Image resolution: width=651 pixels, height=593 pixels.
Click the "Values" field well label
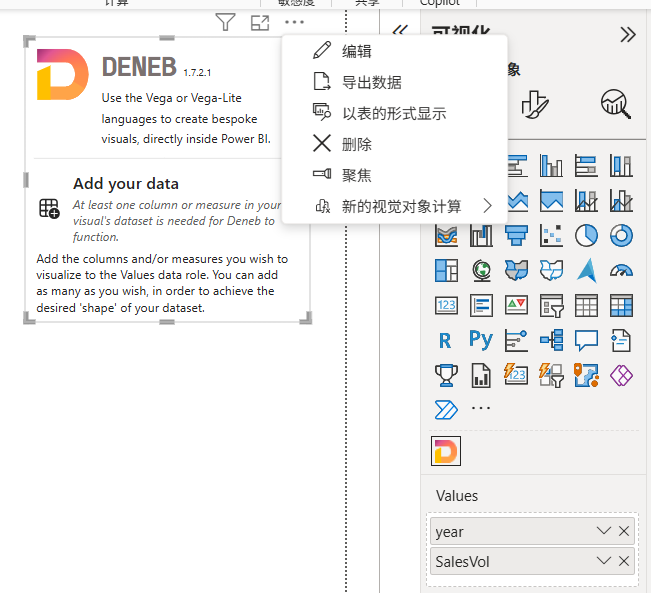[457, 496]
